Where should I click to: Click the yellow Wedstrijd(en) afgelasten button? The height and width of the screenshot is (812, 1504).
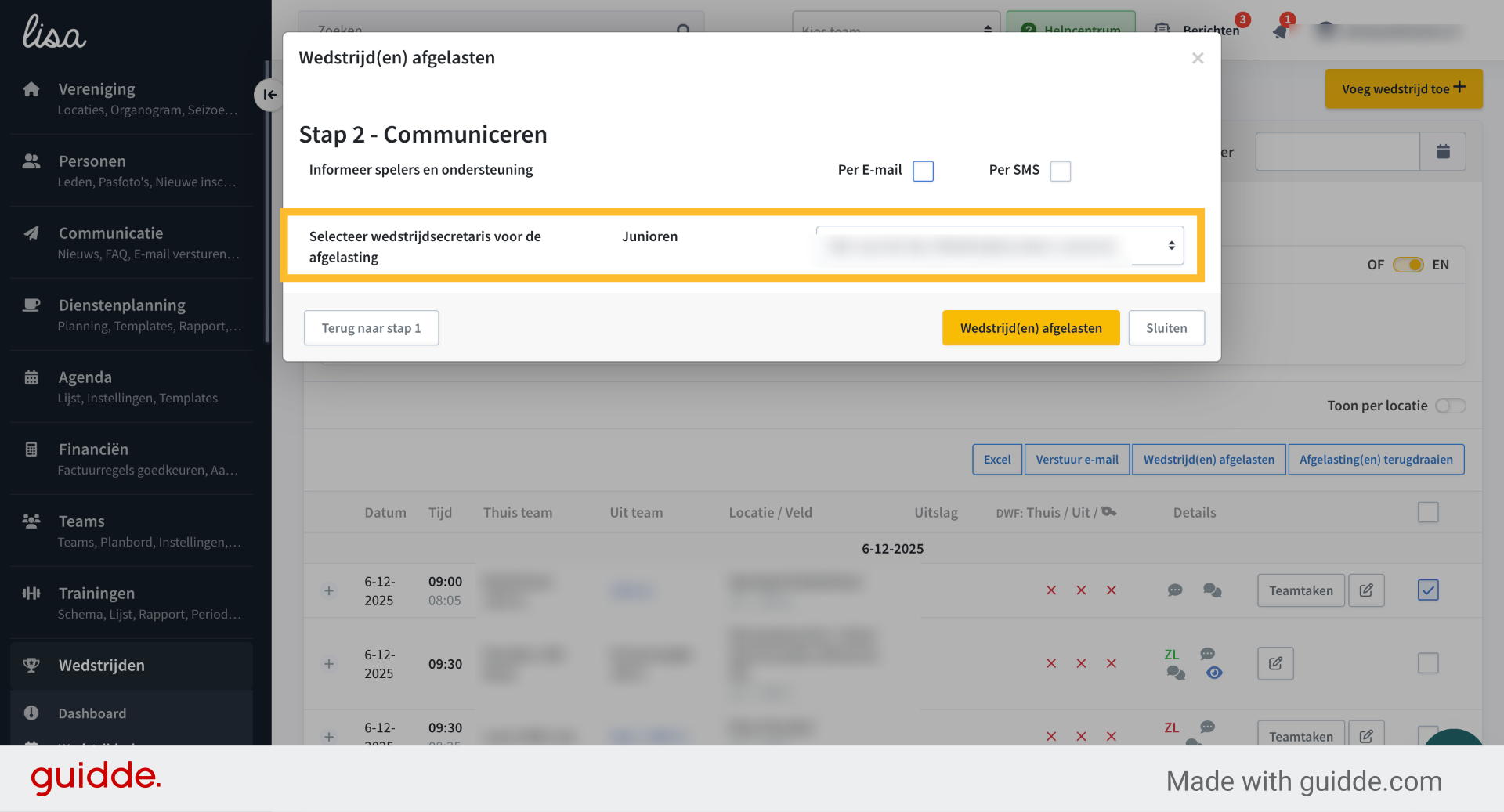(1031, 328)
